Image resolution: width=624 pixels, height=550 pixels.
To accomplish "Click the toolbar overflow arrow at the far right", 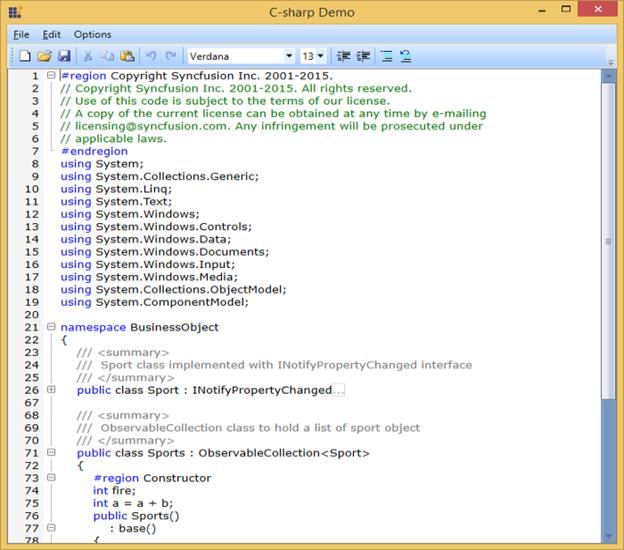I will point(611,62).
